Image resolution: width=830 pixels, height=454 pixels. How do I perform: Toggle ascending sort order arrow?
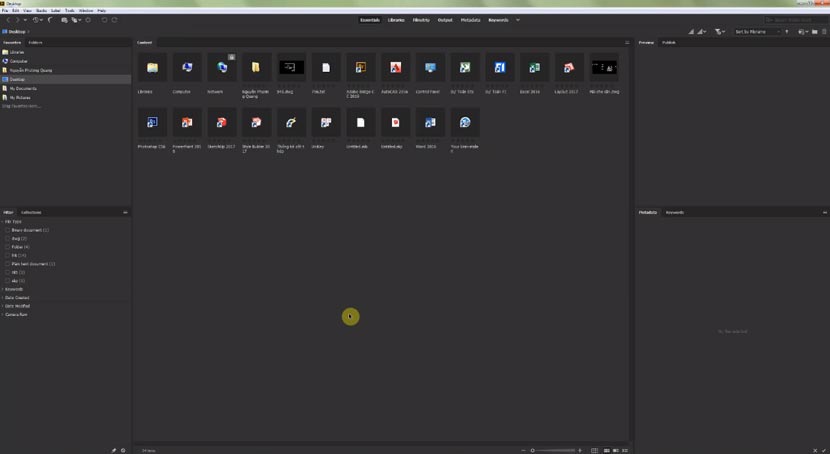[787, 32]
